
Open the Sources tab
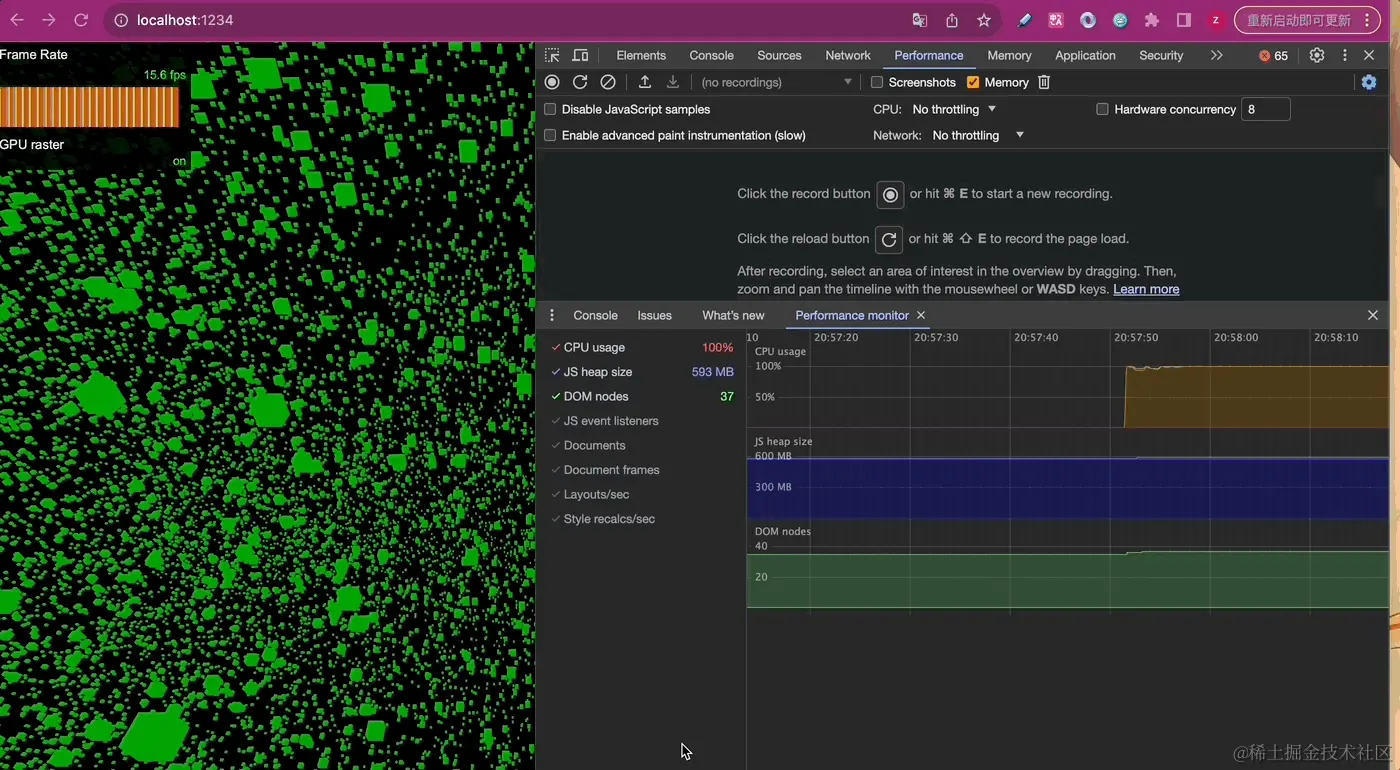pos(779,56)
